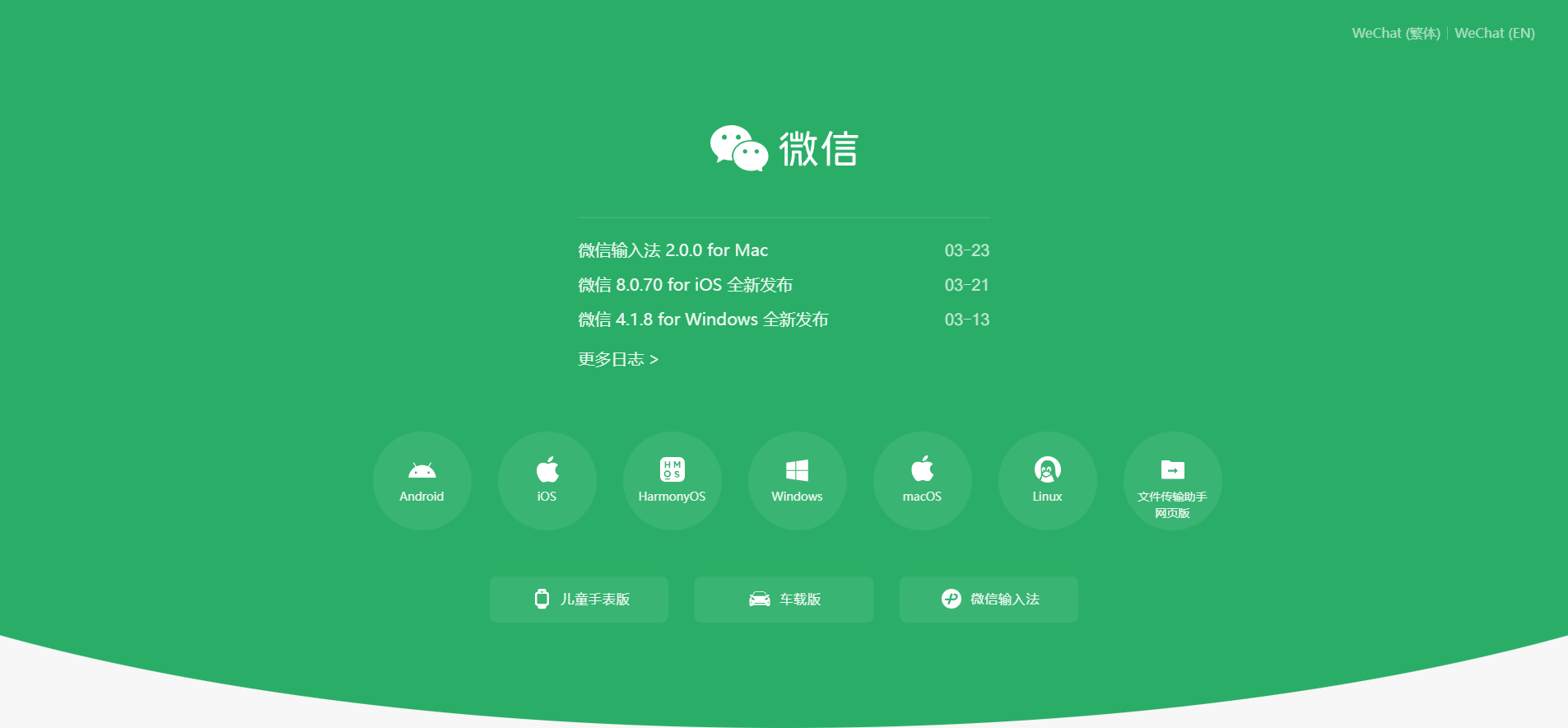
Task: Click the 03-13 date text
Action: pyautogui.click(x=967, y=320)
